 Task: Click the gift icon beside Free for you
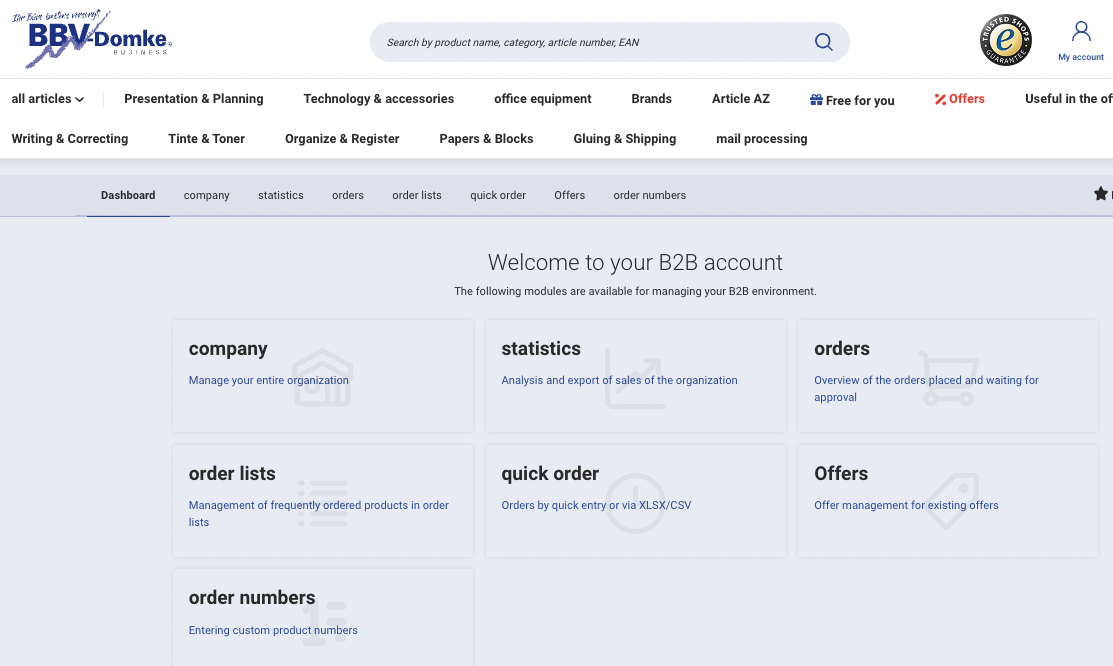click(816, 100)
